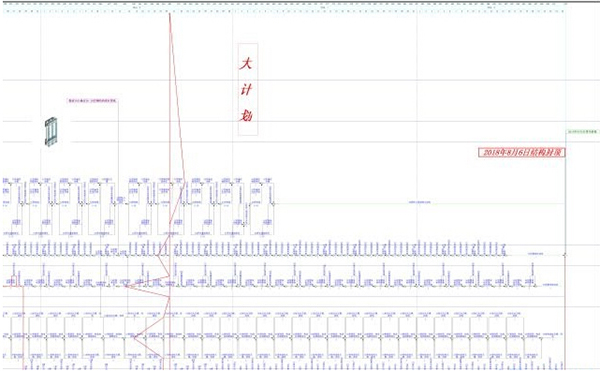Click the '2018年8月6日结构封顶' milestone label

pyautogui.click(x=522, y=152)
